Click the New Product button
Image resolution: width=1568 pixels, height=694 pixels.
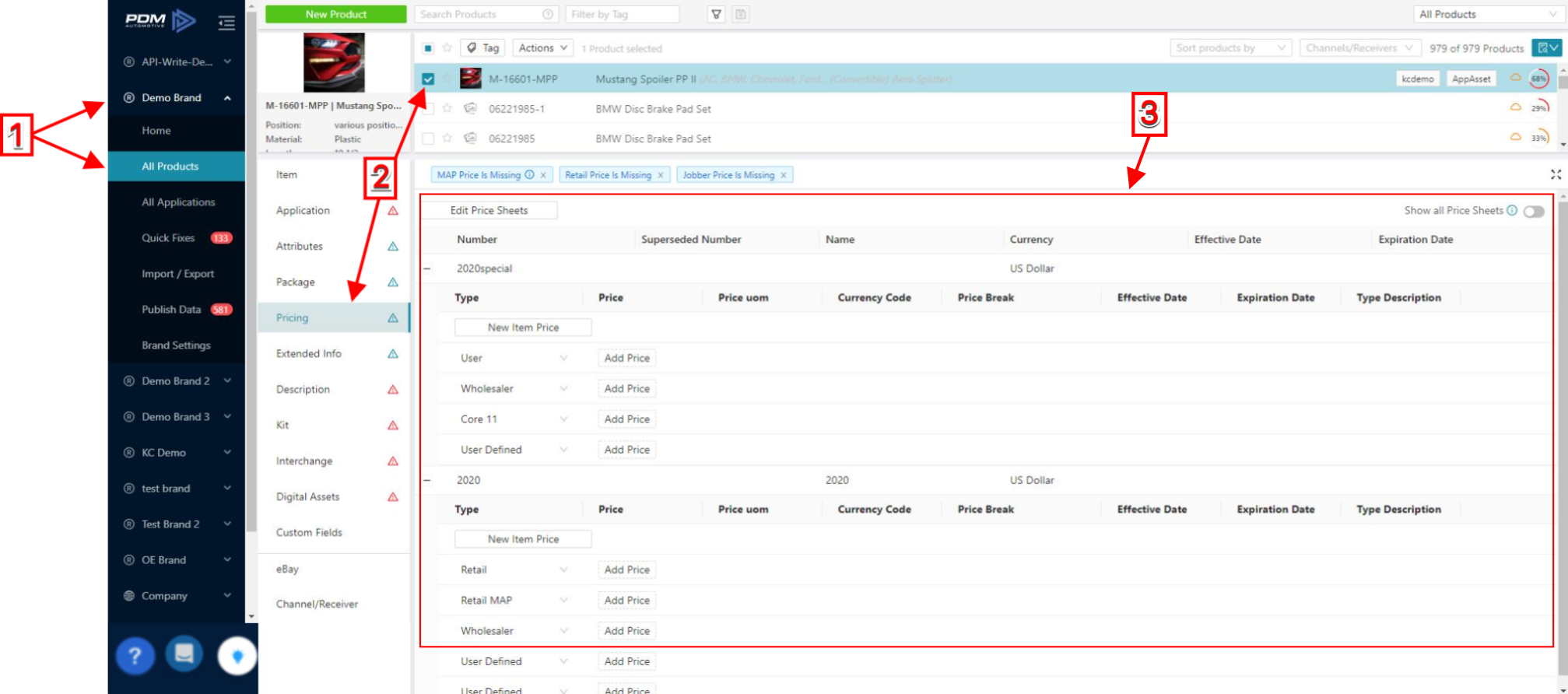coord(336,14)
